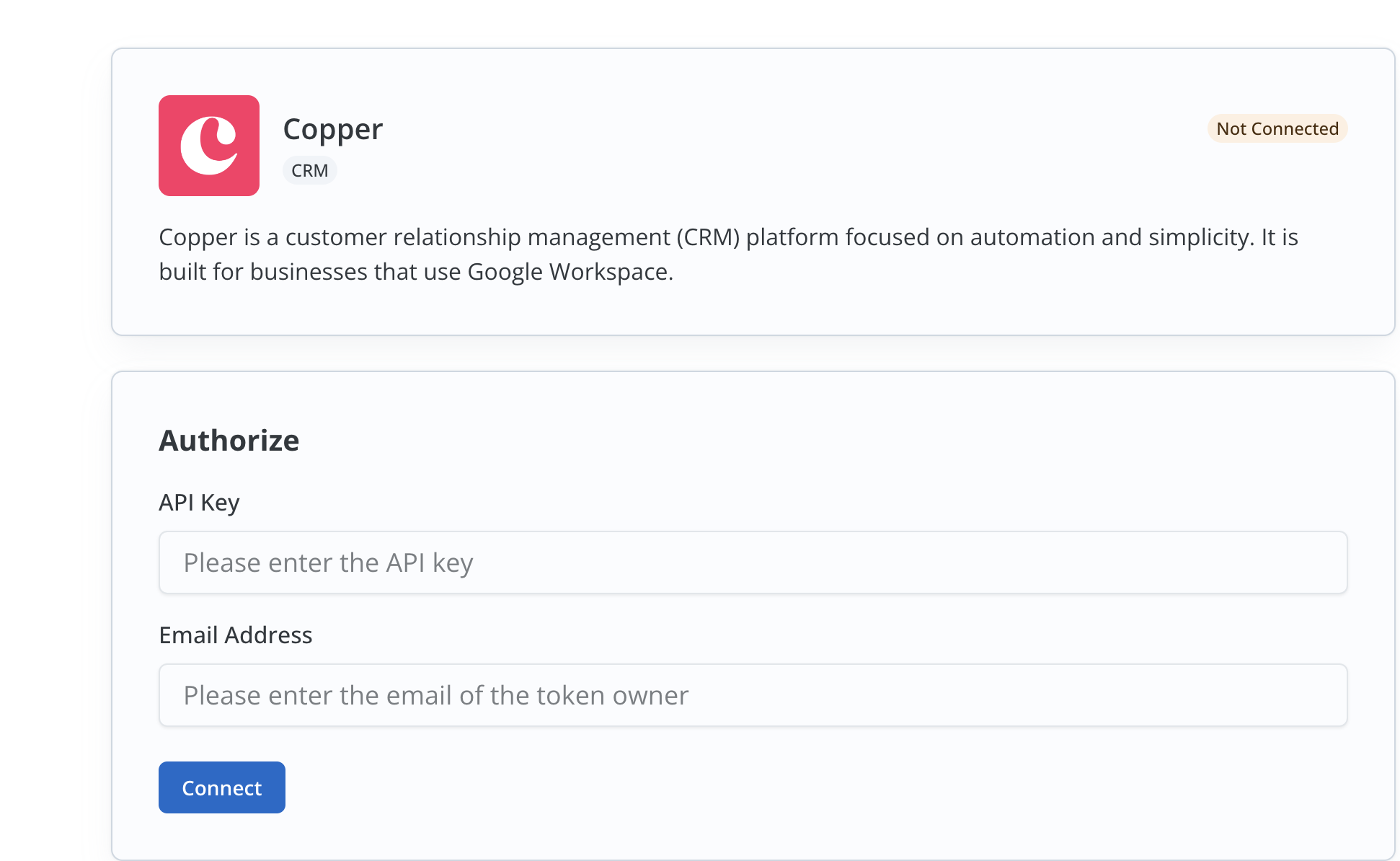Click the first word Copper in description
This screenshot has width=1400, height=861.
pyautogui.click(x=198, y=237)
